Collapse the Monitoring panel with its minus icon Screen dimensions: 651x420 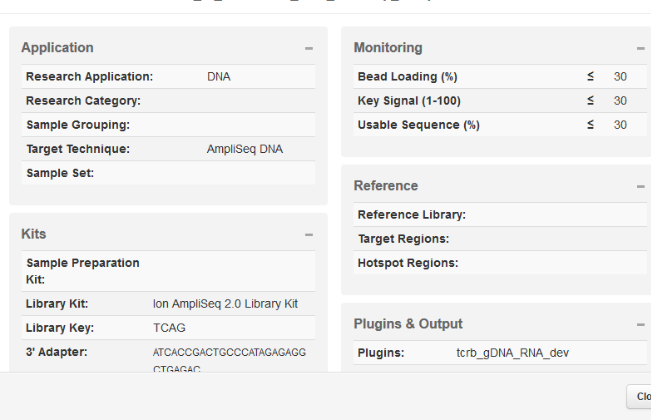click(640, 48)
